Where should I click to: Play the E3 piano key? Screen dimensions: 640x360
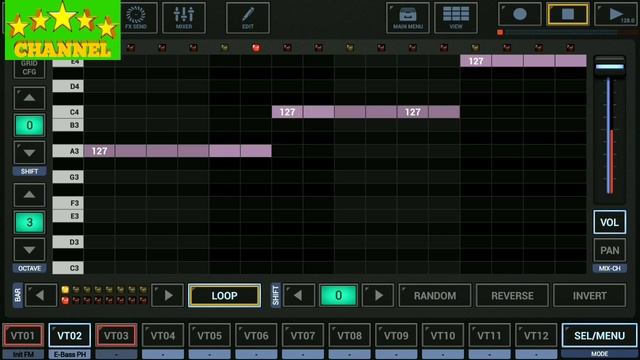click(68, 216)
